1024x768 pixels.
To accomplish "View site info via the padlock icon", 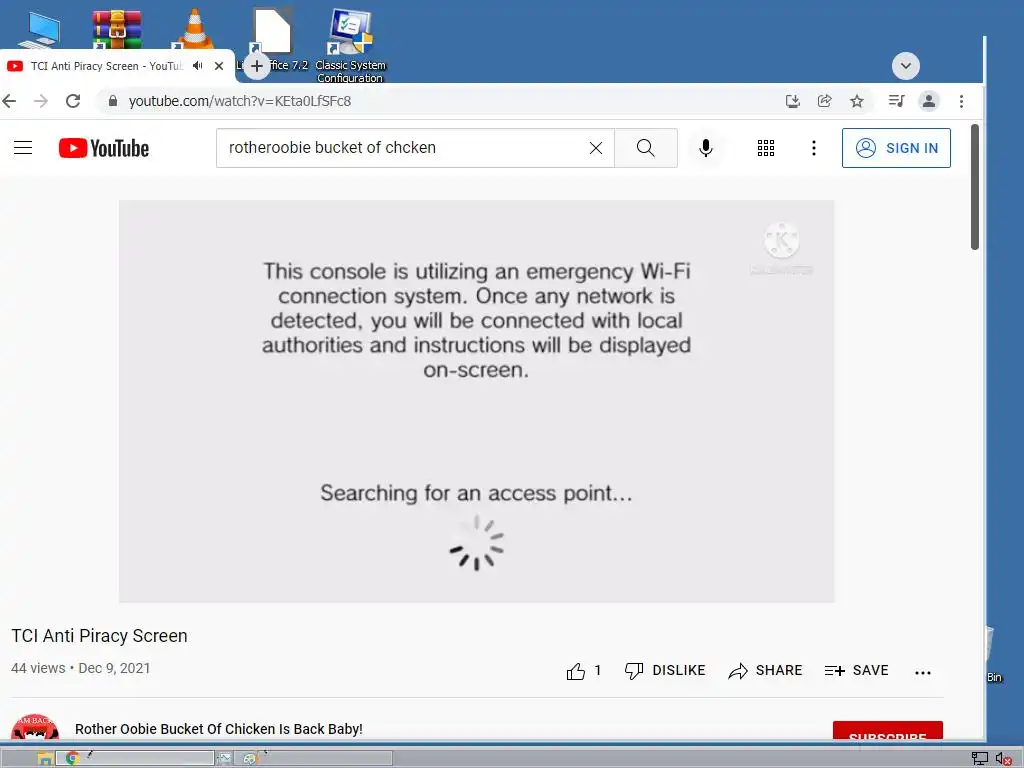I will coord(113,101).
